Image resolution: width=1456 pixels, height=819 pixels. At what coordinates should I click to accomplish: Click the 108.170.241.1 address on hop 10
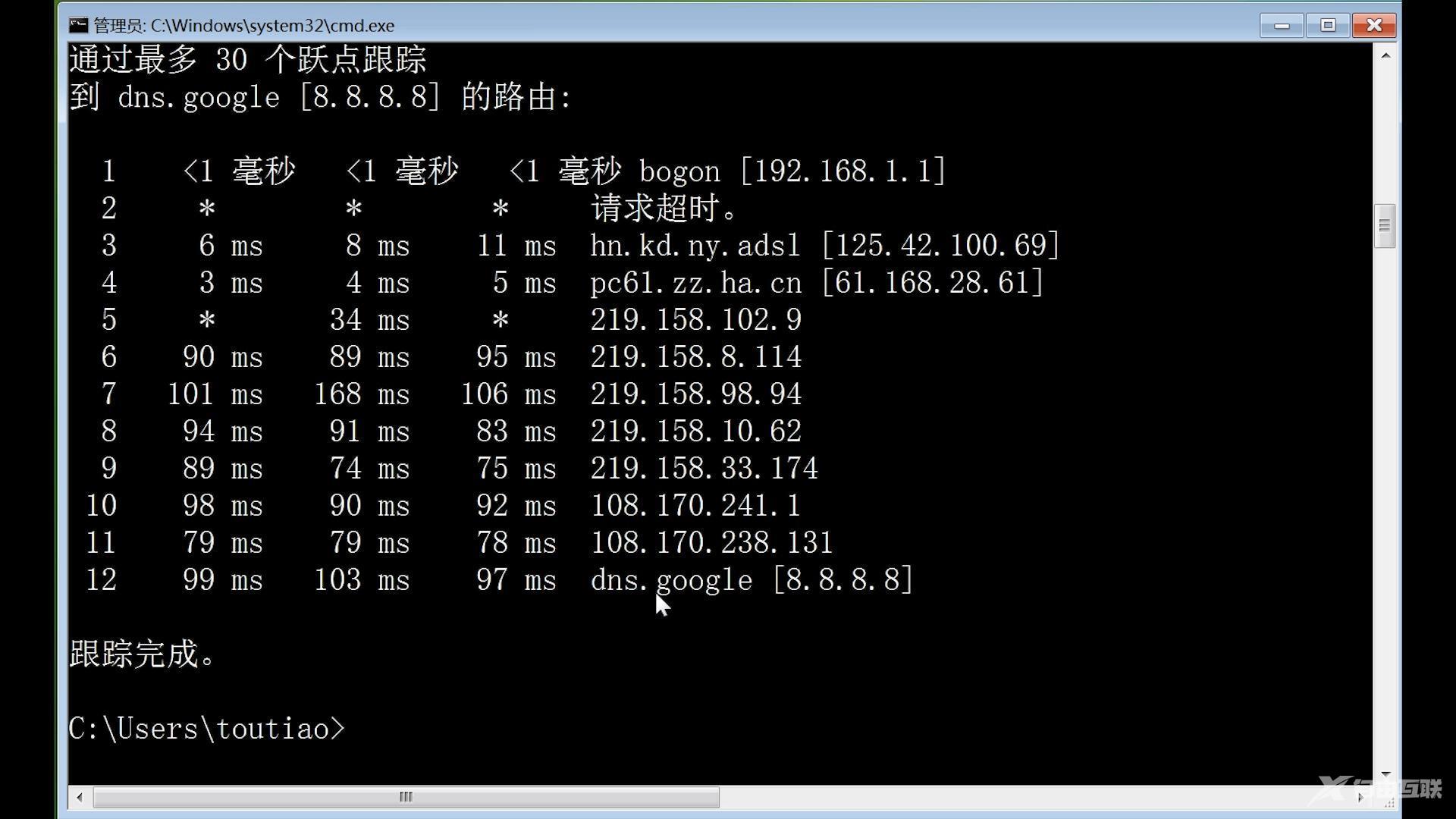[x=695, y=506]
